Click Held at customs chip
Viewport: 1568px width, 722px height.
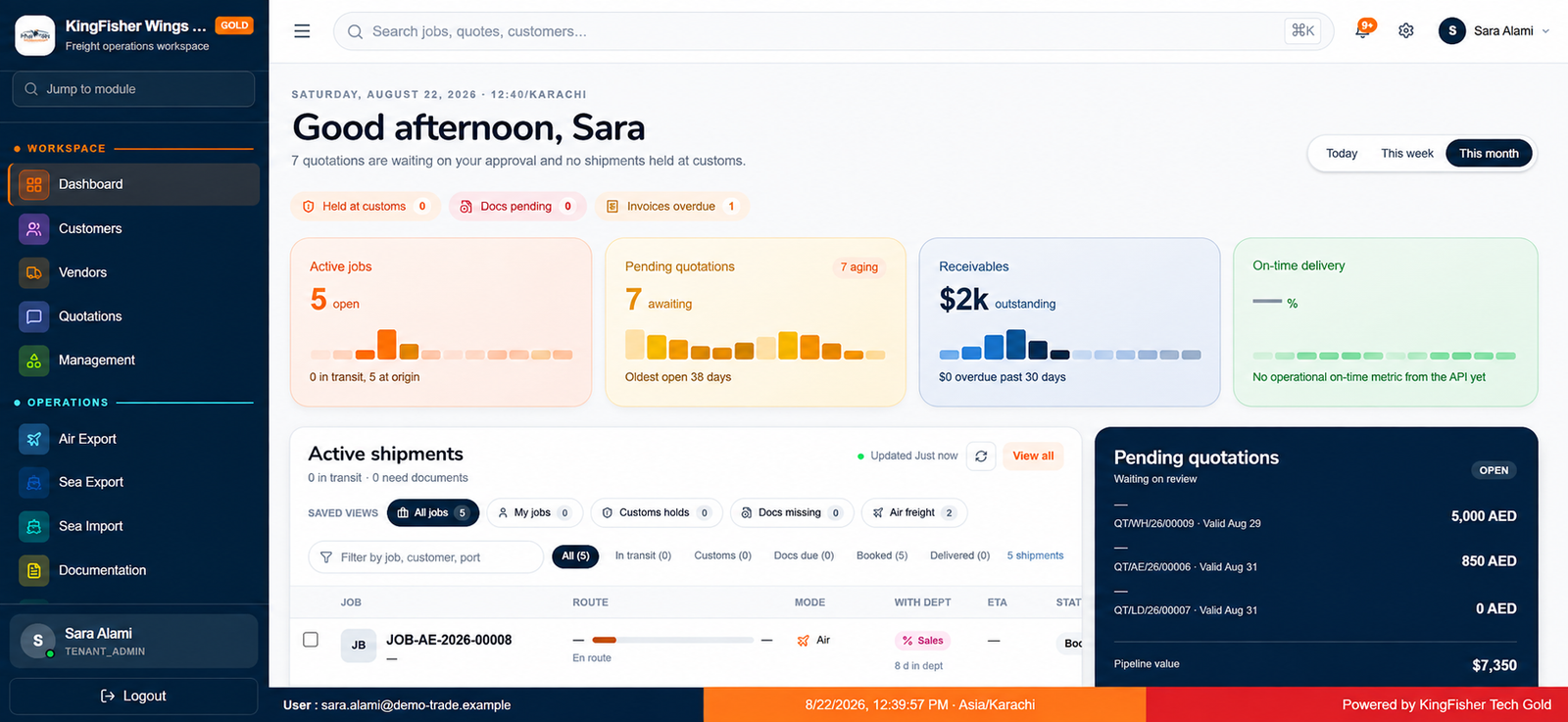[x=365, y=207]
